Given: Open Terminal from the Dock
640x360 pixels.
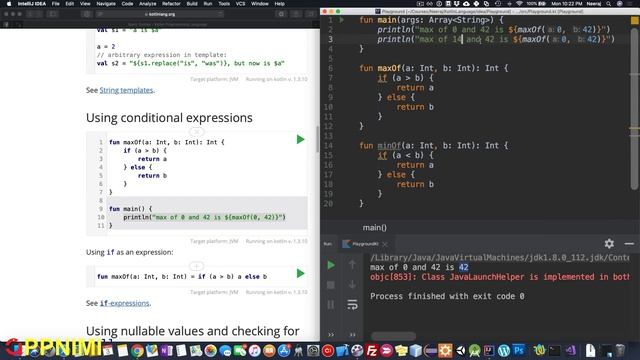Looking at the screenshot, I should [554, 351].
